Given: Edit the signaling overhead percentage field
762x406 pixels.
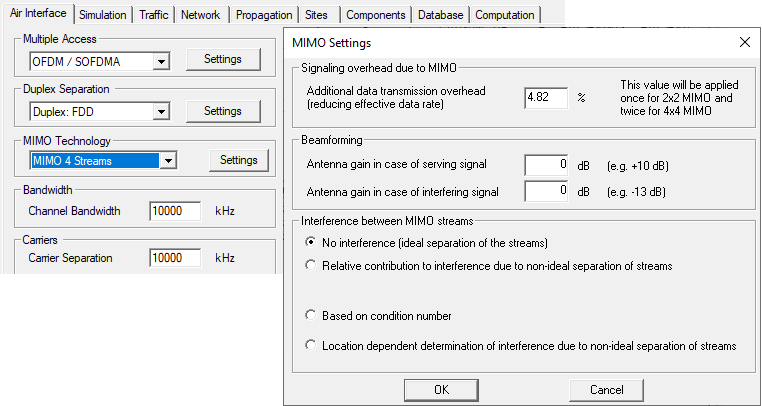Looking at the screenshot, I should click(x=545, y=98).
